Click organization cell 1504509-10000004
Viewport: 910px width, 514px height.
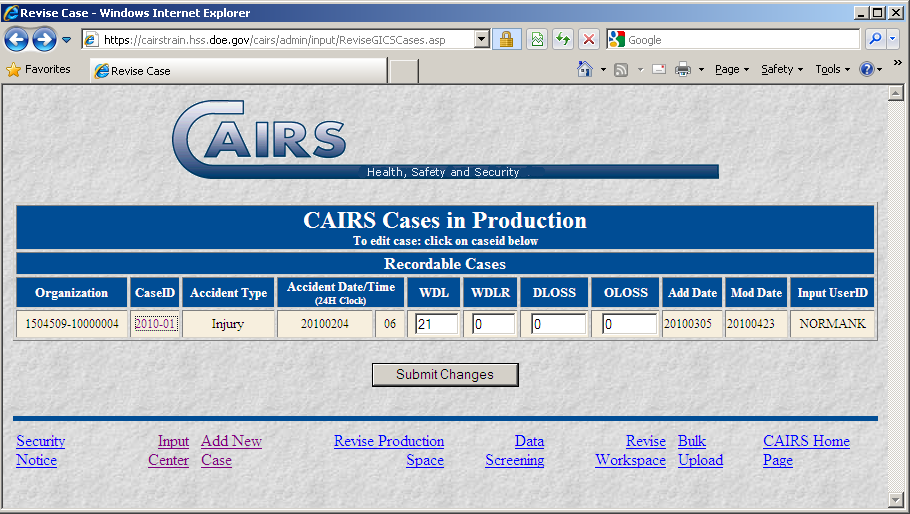(72, 324)
